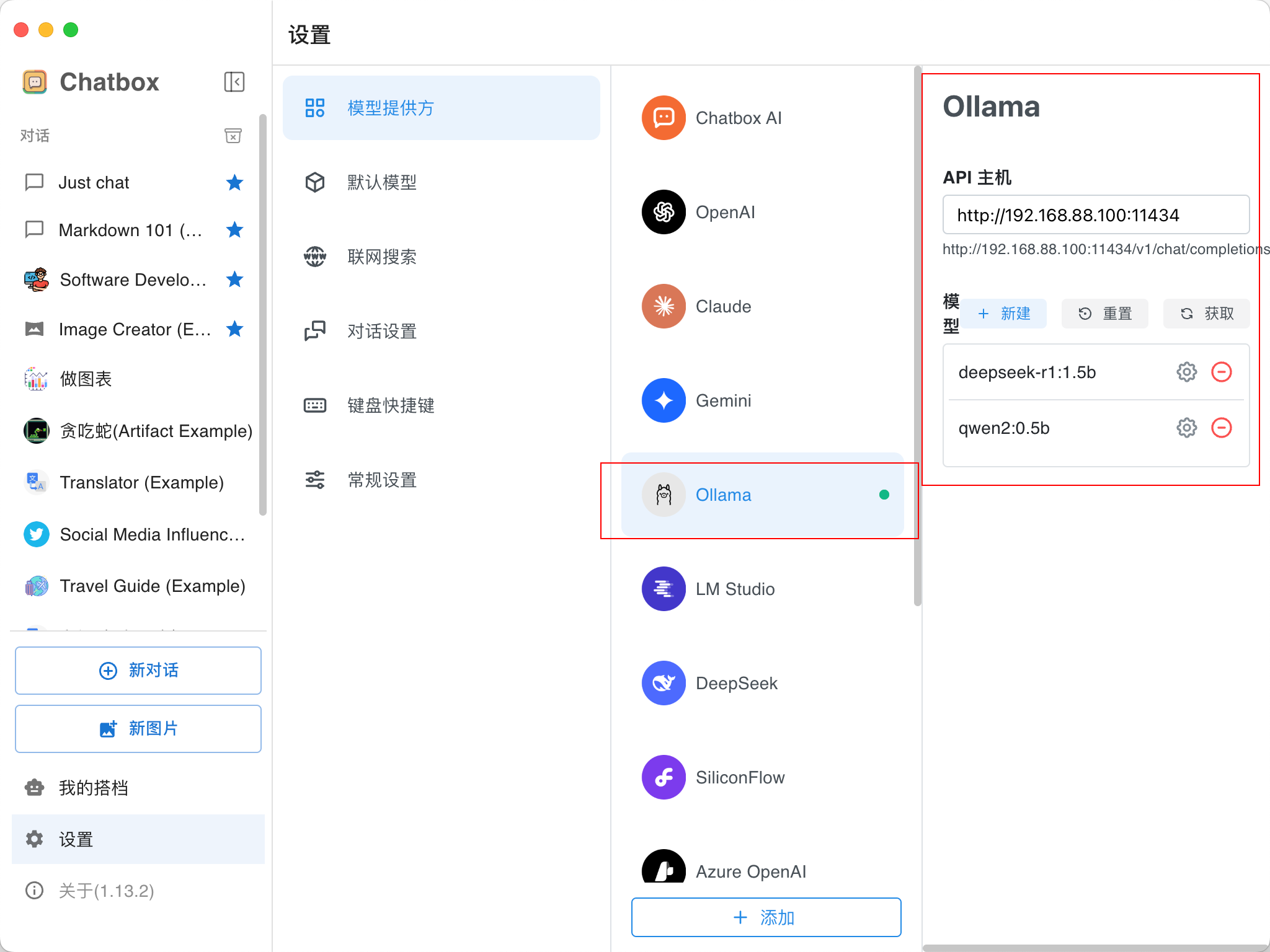Screen dimensions: 1270x952
Task: Select the 对话设置 settings tab
Action: tap(442, 331)
